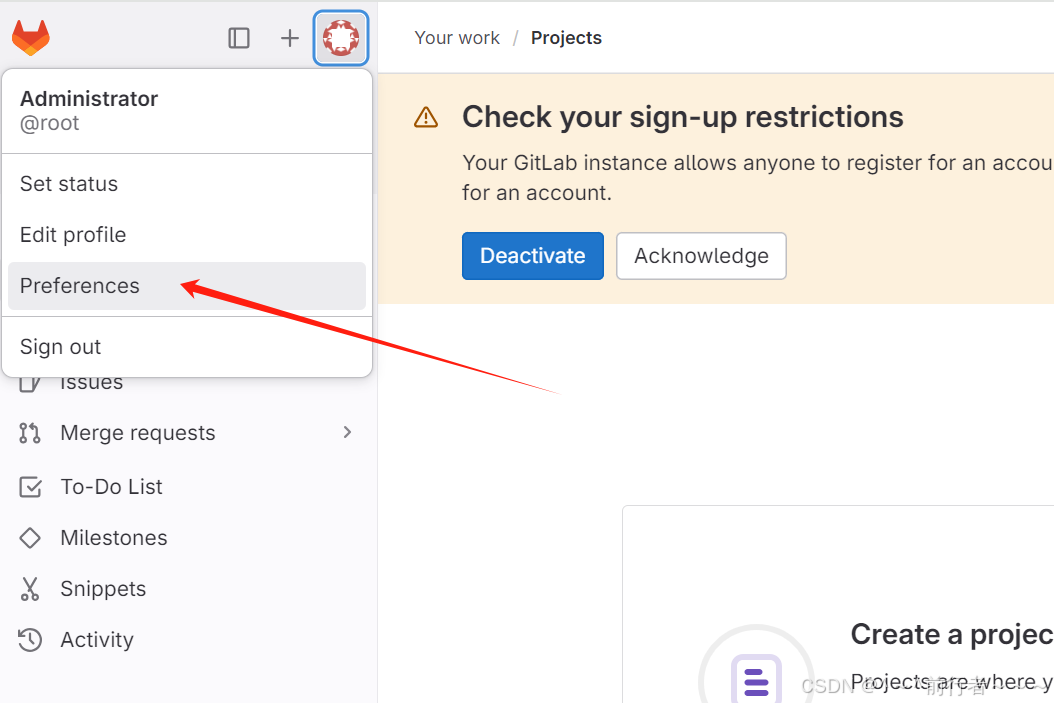Click the Acknowledge button
The height and width of the screenshot is (703, 1054).
pyautogui.click(x=701, y=256)
